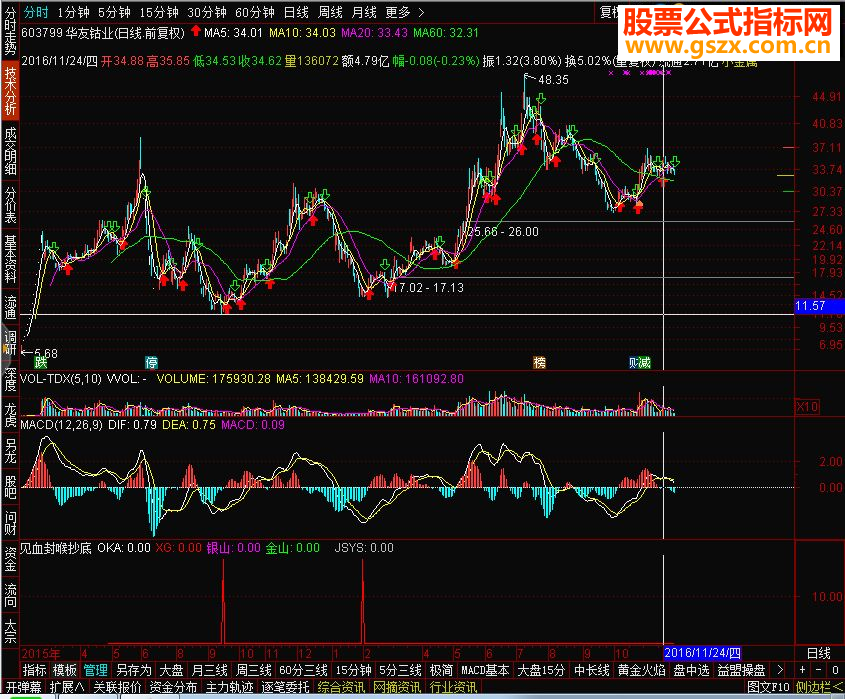Toggle the 开弹幕 bullet comments
The width and height of the screenshot is (845, 699).
pyautogui.click(x=23, y=687)
